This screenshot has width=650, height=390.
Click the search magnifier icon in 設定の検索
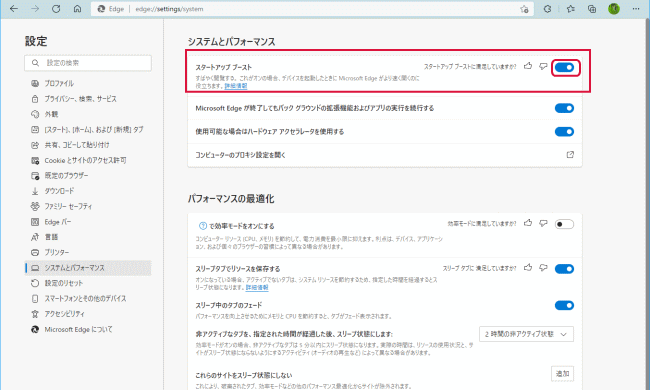click(35, 63)
